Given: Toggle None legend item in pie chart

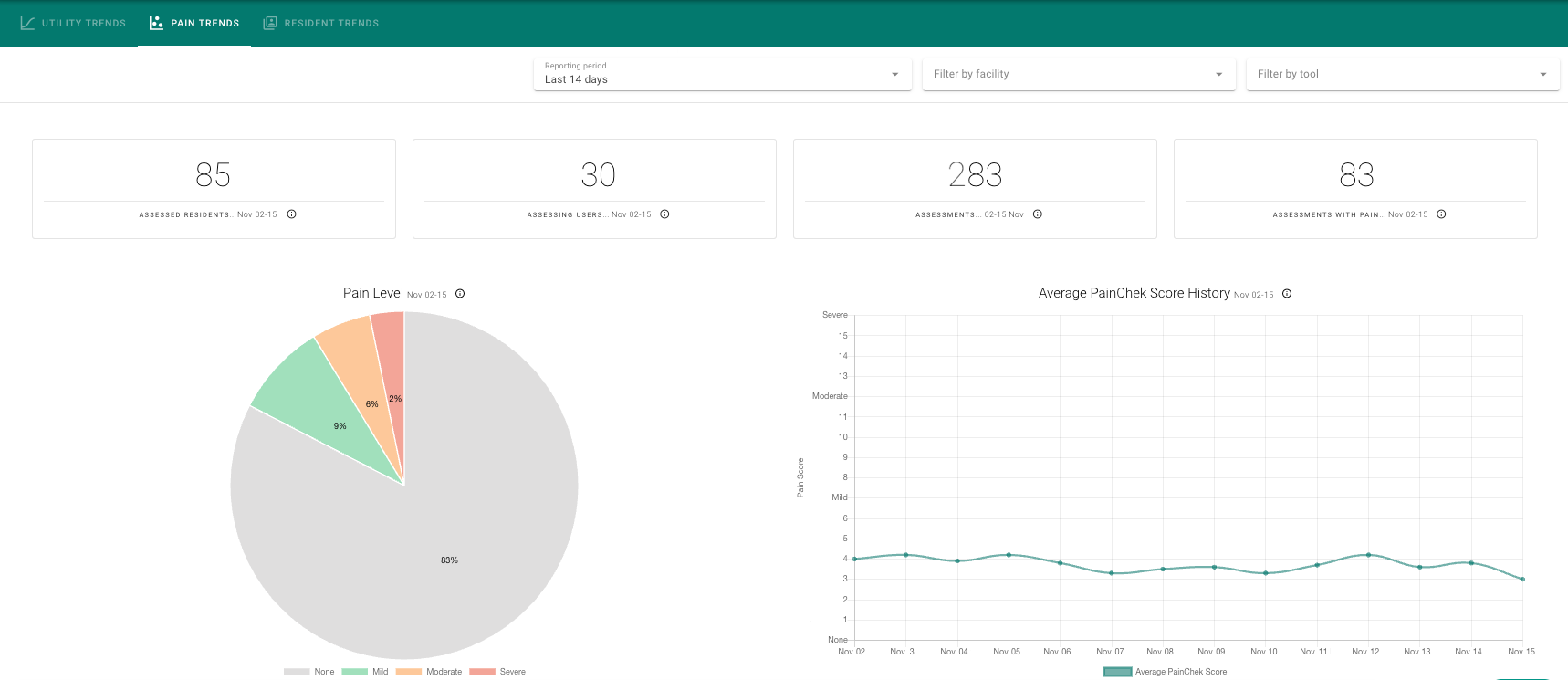Looking at the screenshot, I should click(x=309, y=672).
